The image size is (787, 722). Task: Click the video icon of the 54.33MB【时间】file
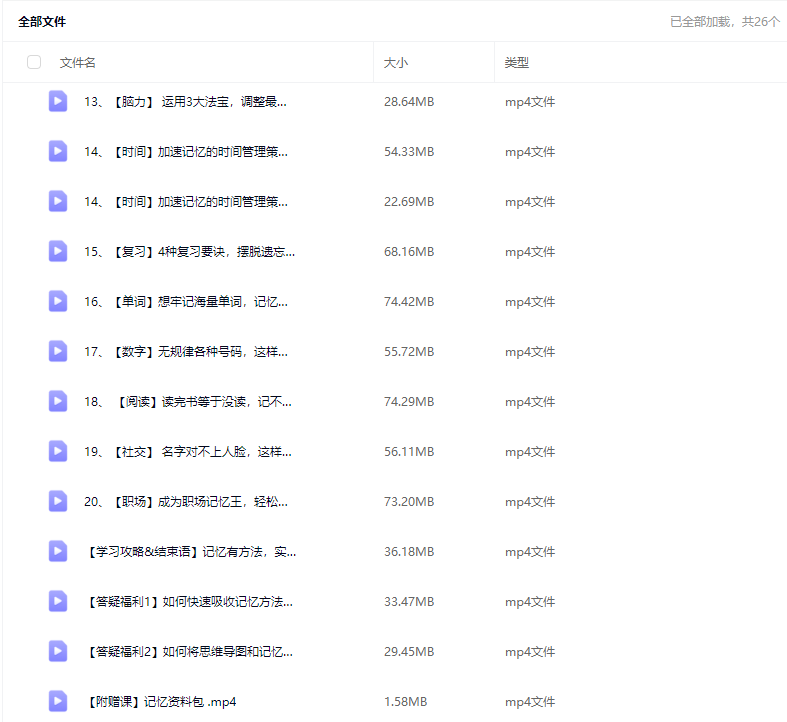point(58,151)
